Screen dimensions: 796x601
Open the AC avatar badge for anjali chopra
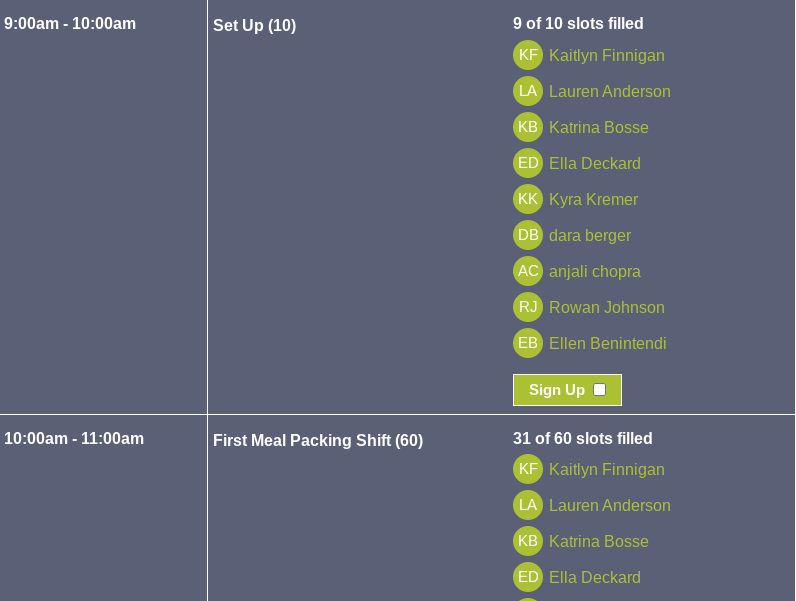[528, 271]
